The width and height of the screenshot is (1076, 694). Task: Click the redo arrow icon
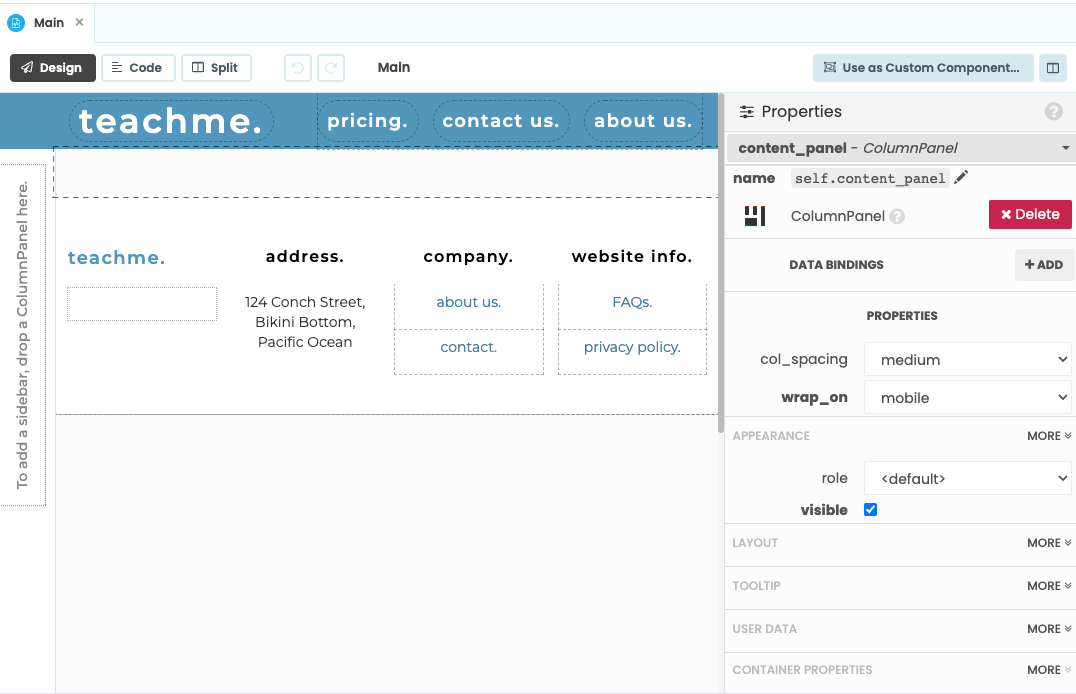(x=331, y=68)
